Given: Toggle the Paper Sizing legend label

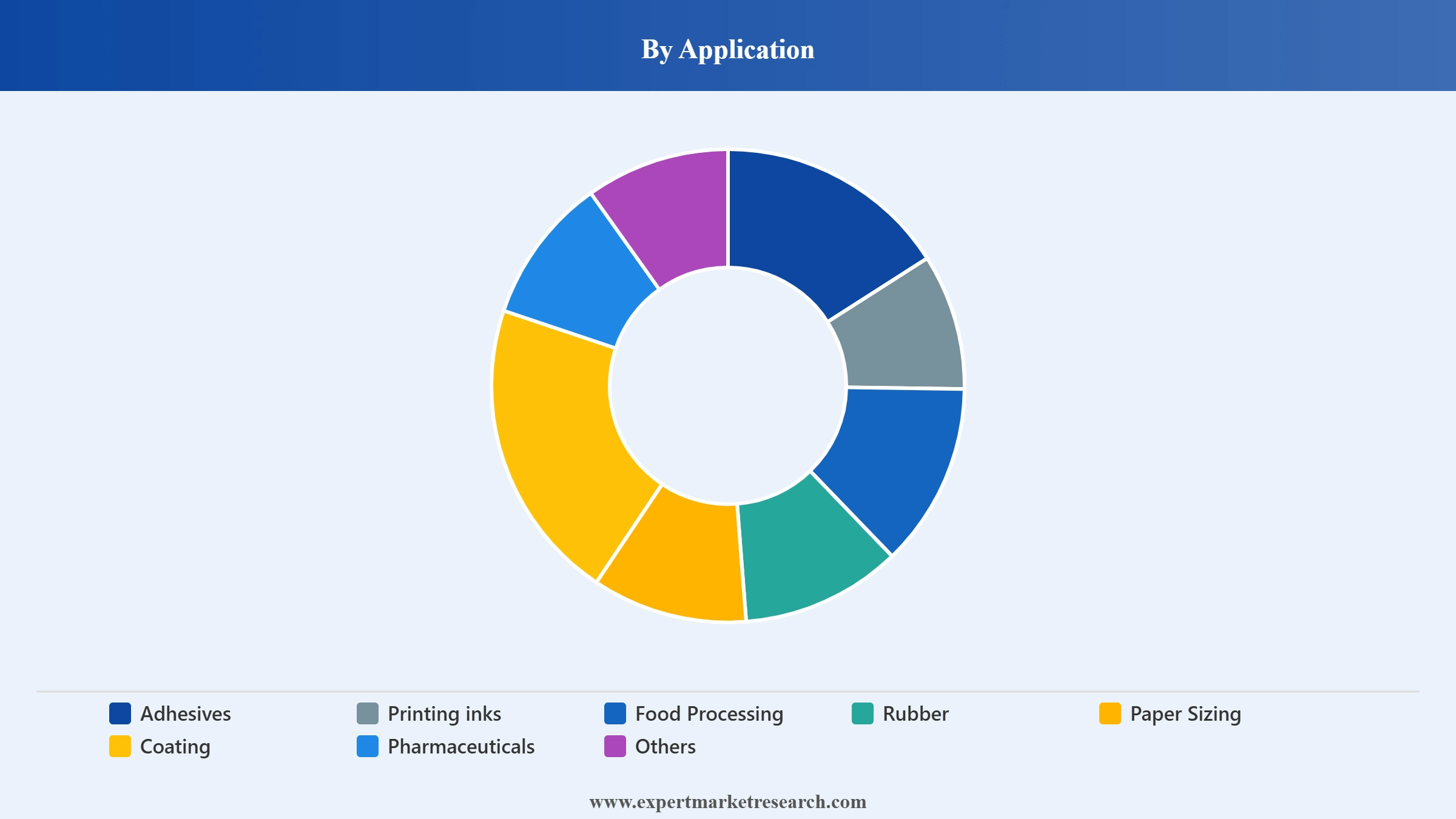Looking at the screenshot, I should pos(1185,714).
